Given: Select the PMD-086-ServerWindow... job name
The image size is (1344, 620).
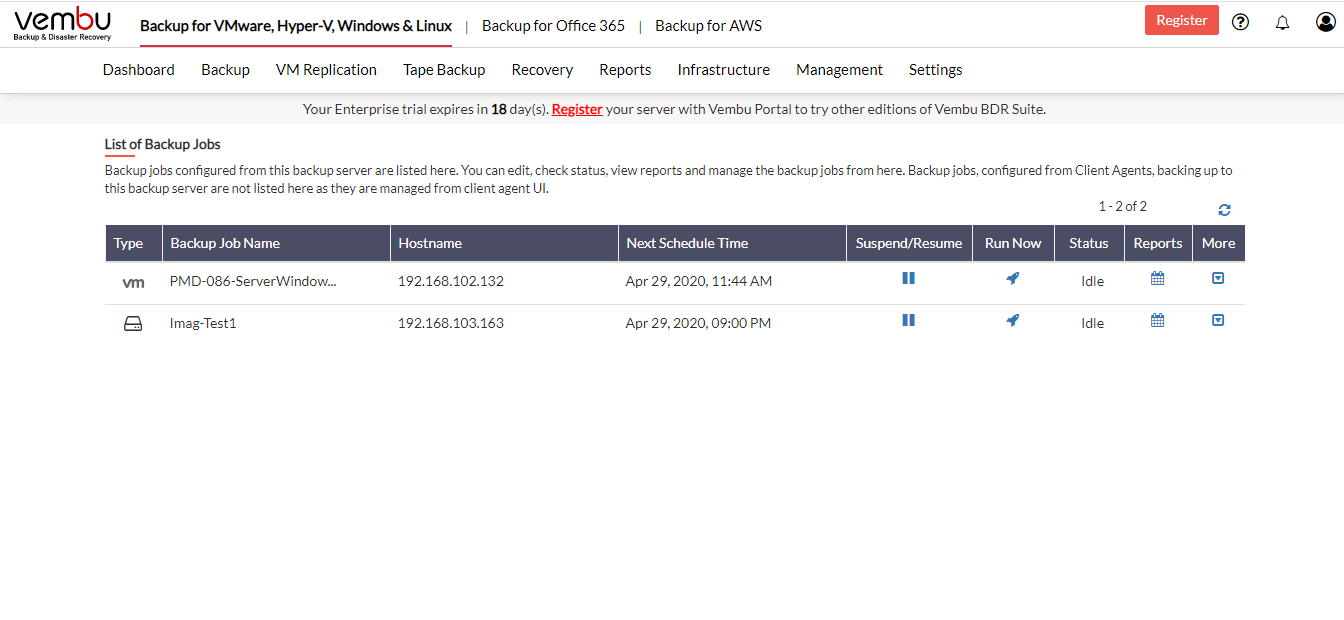Looking at the screenshot, I should tap(253, 282).
